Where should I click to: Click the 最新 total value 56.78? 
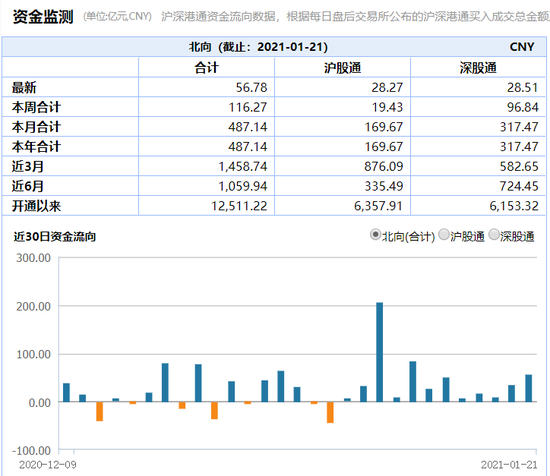251,87
